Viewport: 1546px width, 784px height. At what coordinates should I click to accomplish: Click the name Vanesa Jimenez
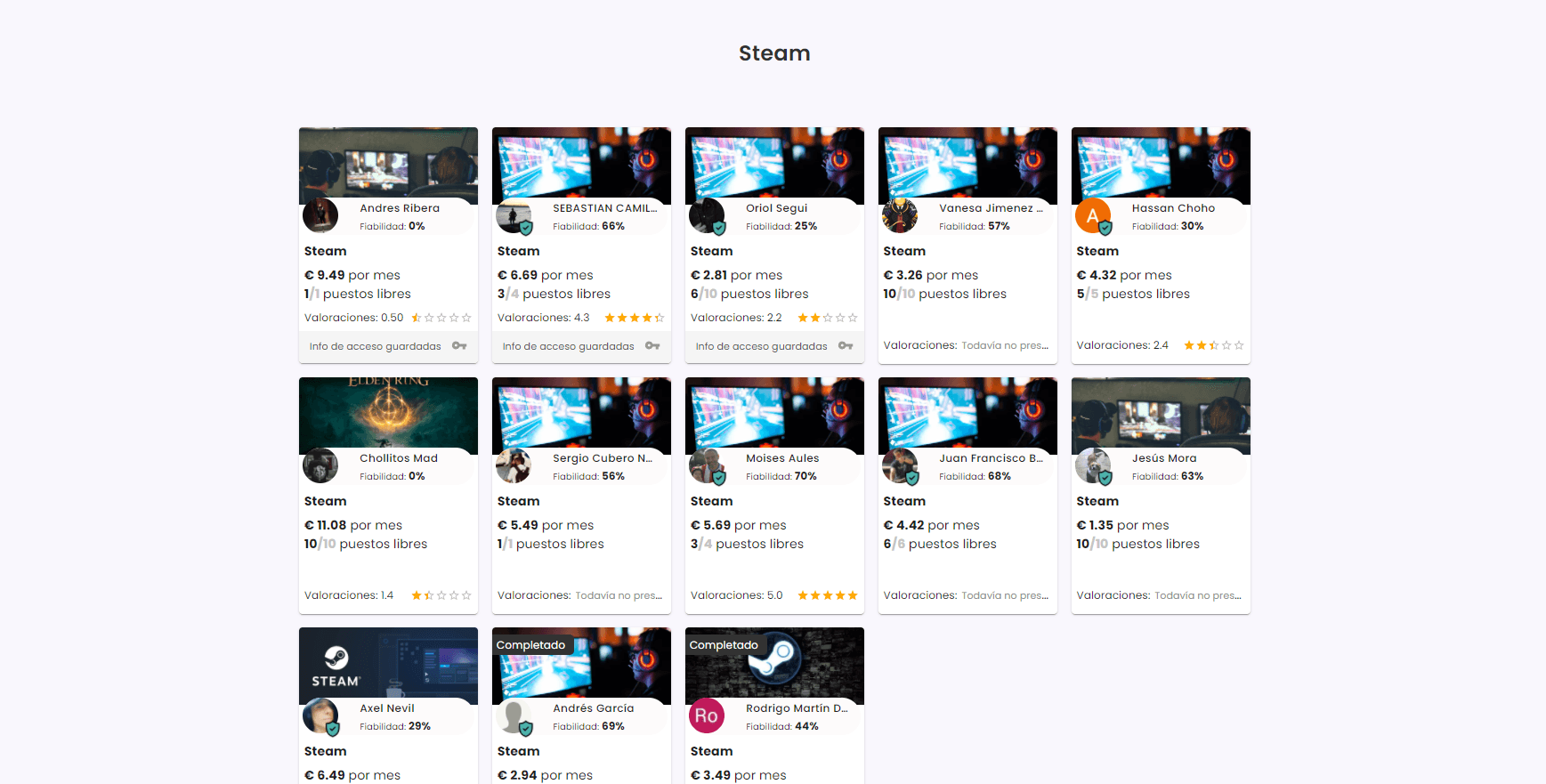click(x=991, y=208)
